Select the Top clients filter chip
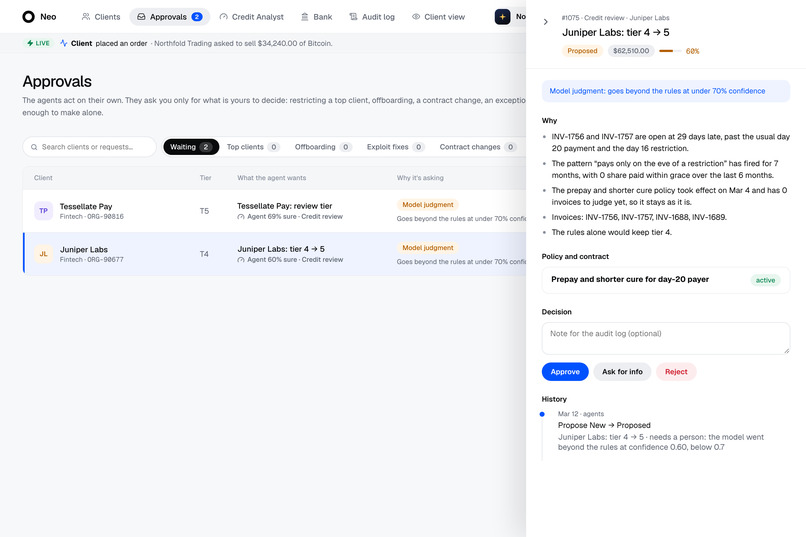806x537 pixels. (x=253, y=147)
